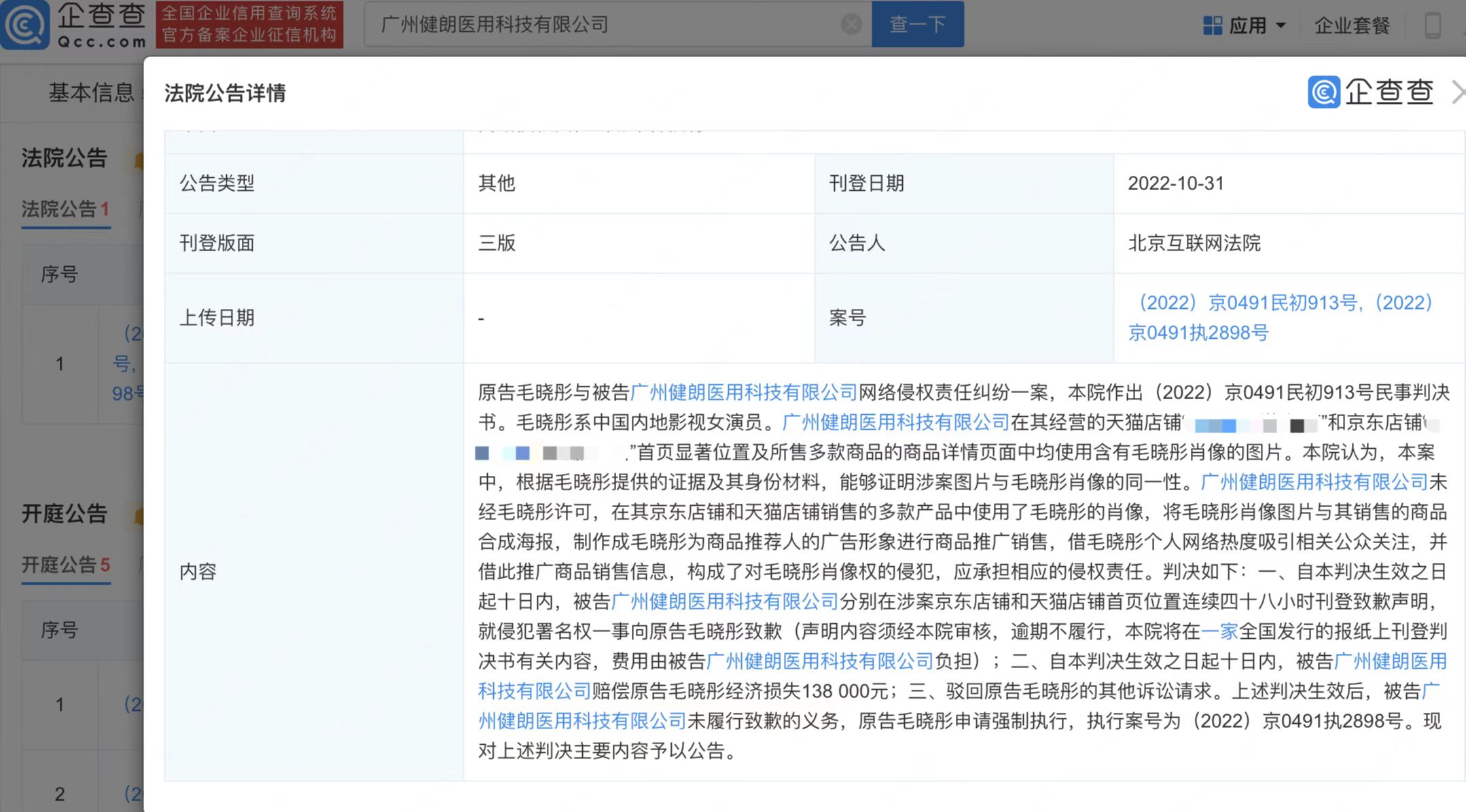The image size is (1466, 812).
Task: Click the 案号 label cell
Action: 964,318
